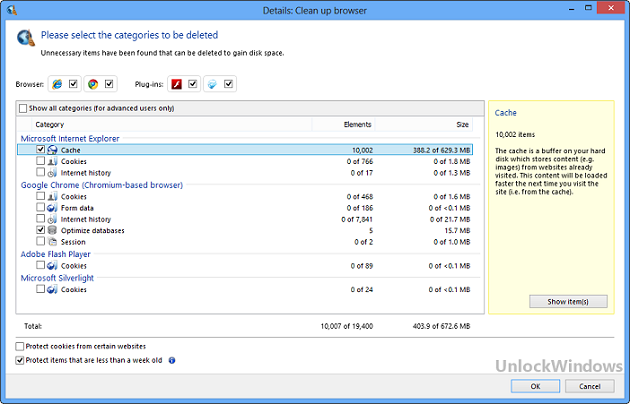
Task: Check Internet Explorer Internet history checkbox
Action: [41, 172]
